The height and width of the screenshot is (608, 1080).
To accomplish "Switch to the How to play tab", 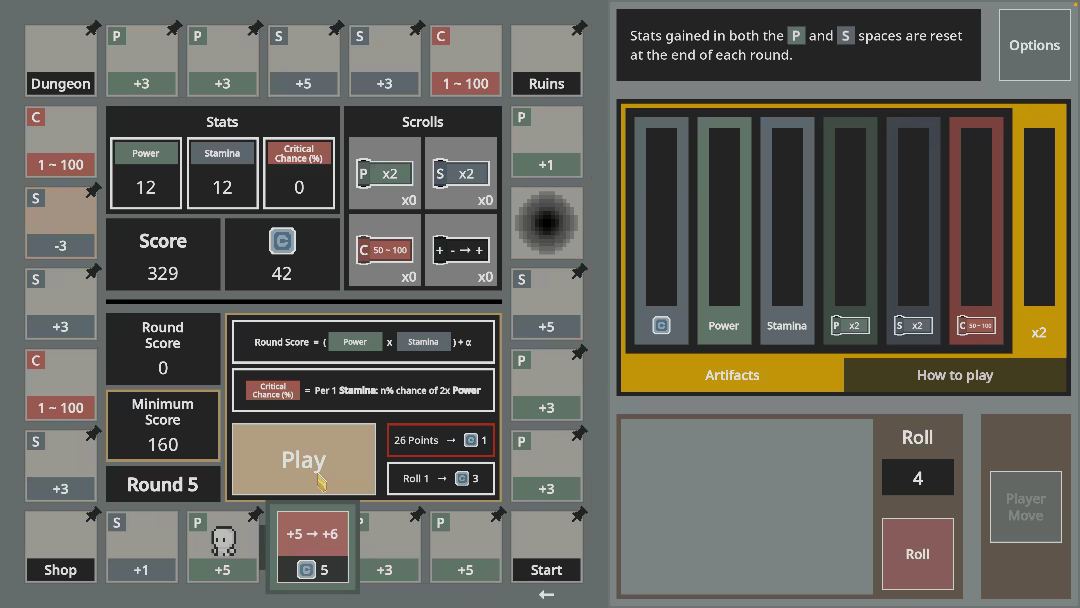I will pyautogui.click(x=955, y=375).
